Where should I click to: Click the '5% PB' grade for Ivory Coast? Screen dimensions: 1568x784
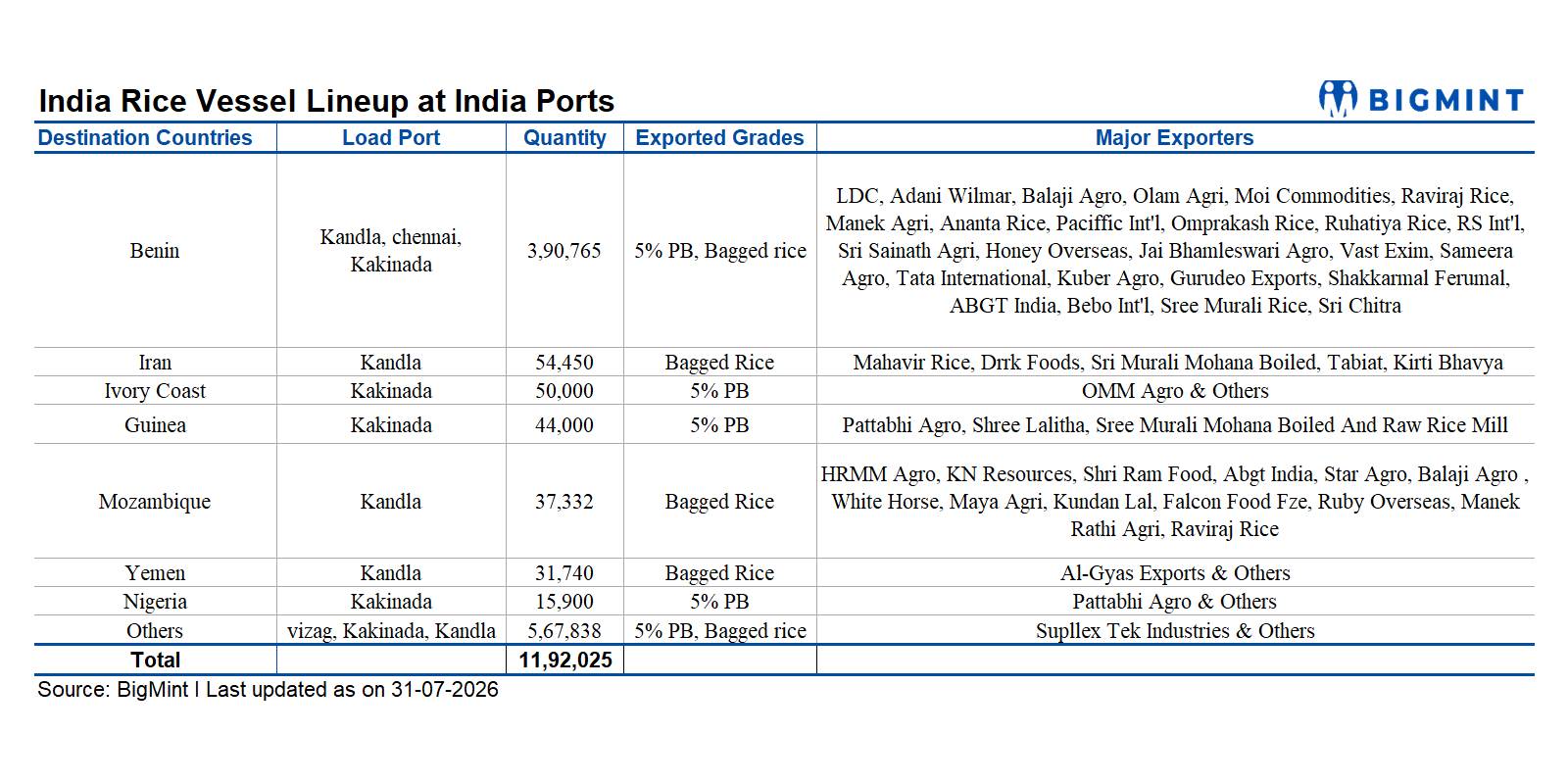click(720, 391)
